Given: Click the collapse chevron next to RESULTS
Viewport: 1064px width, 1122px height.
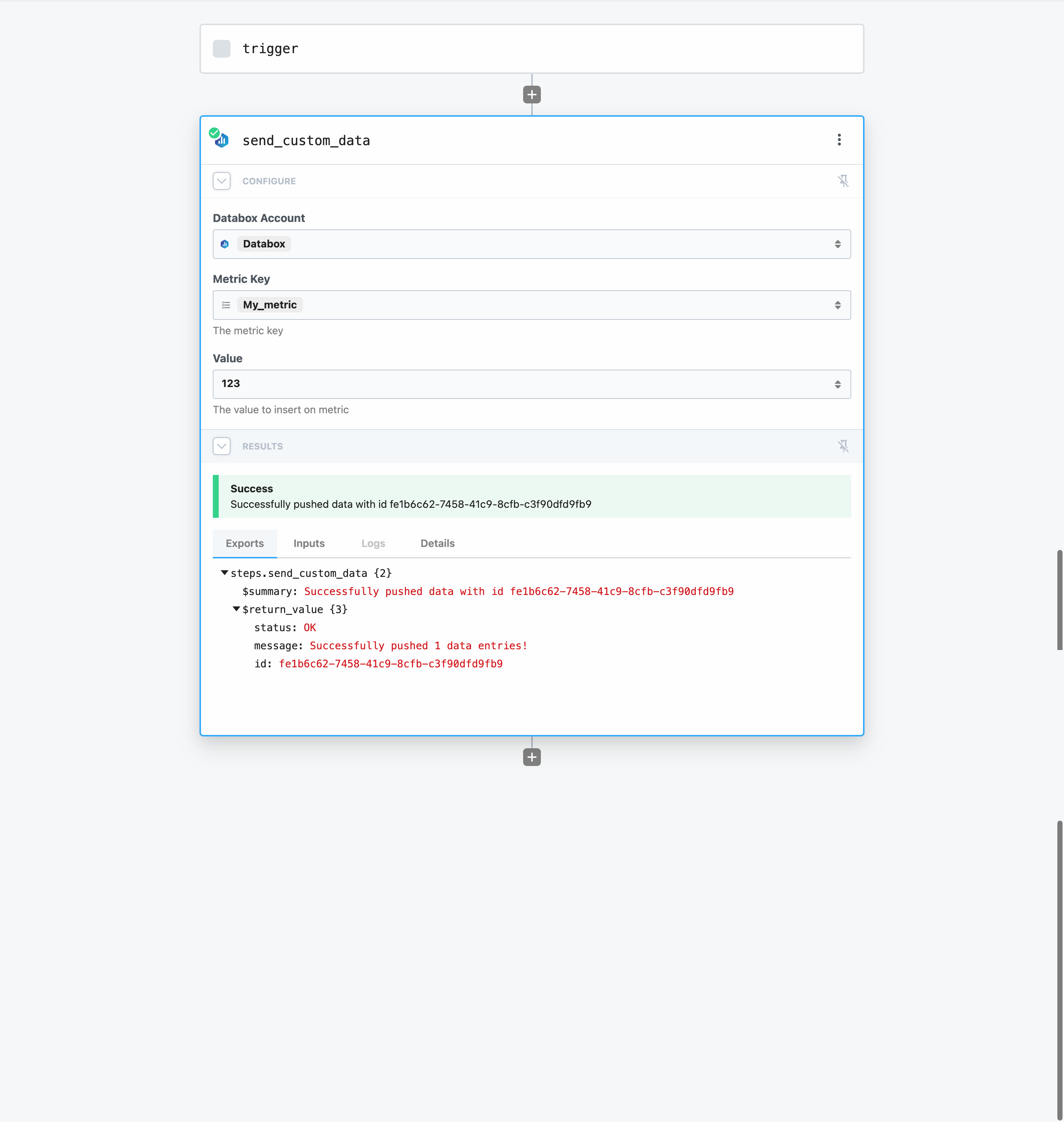Looking at the screenshot, I should coord(221,446).
